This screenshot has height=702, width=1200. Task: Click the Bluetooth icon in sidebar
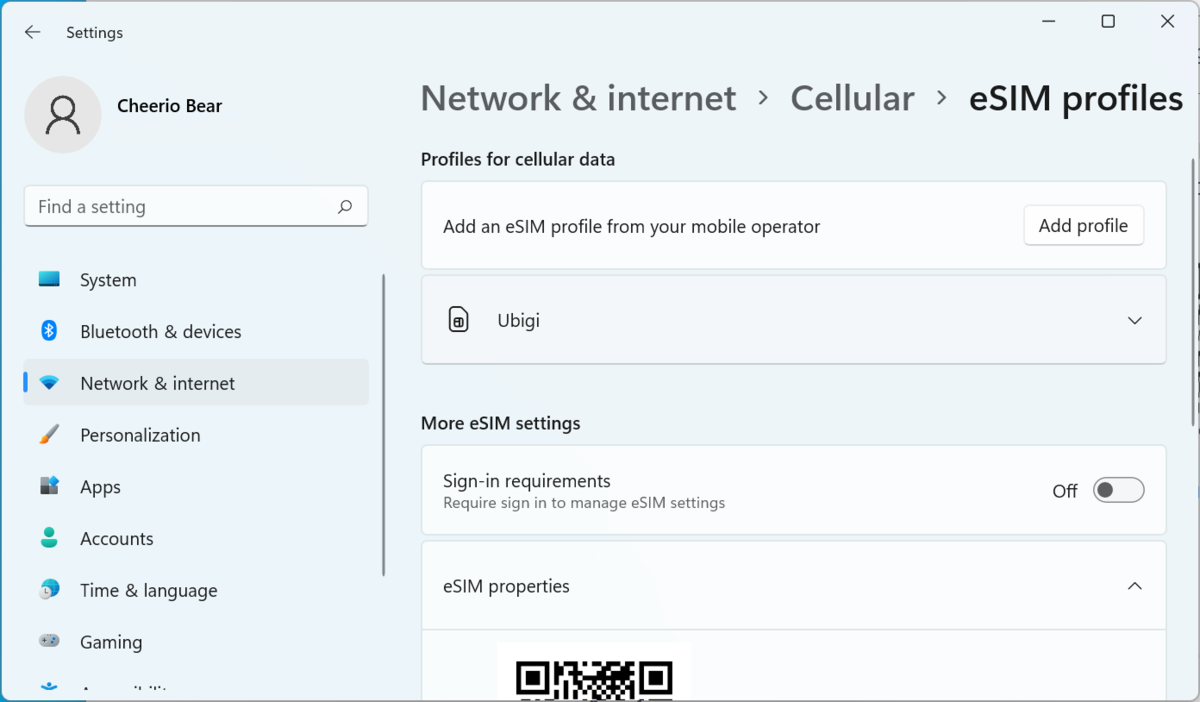[x=49, y=331]
